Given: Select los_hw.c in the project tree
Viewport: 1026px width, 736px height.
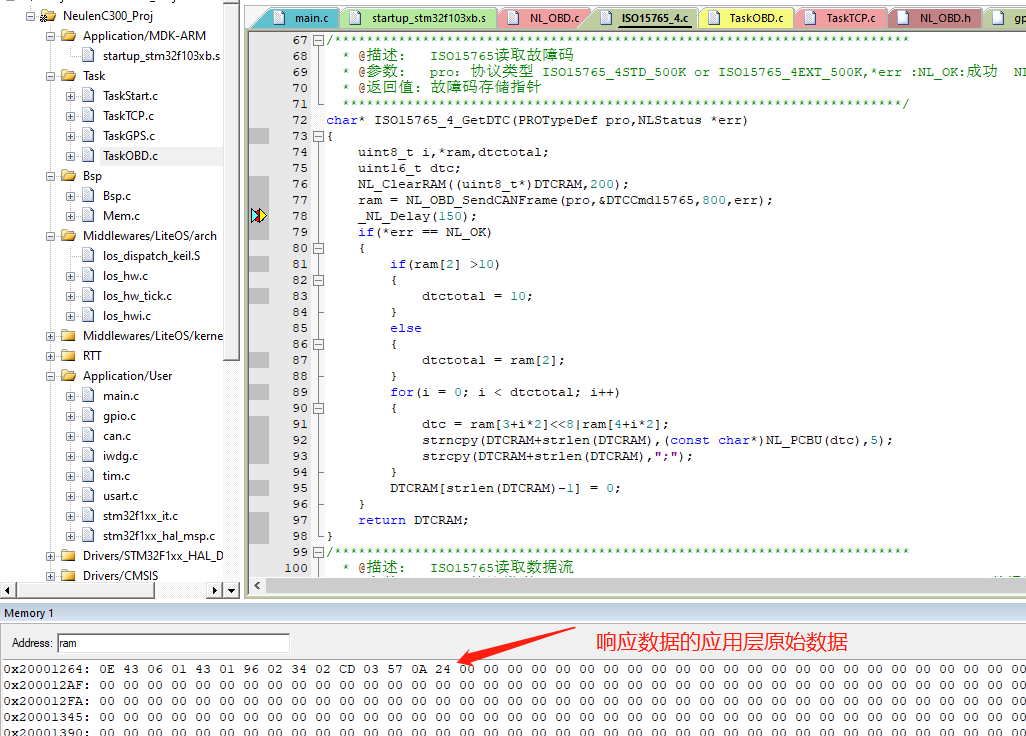Looking at the screenshot, I should coord(125,276).
